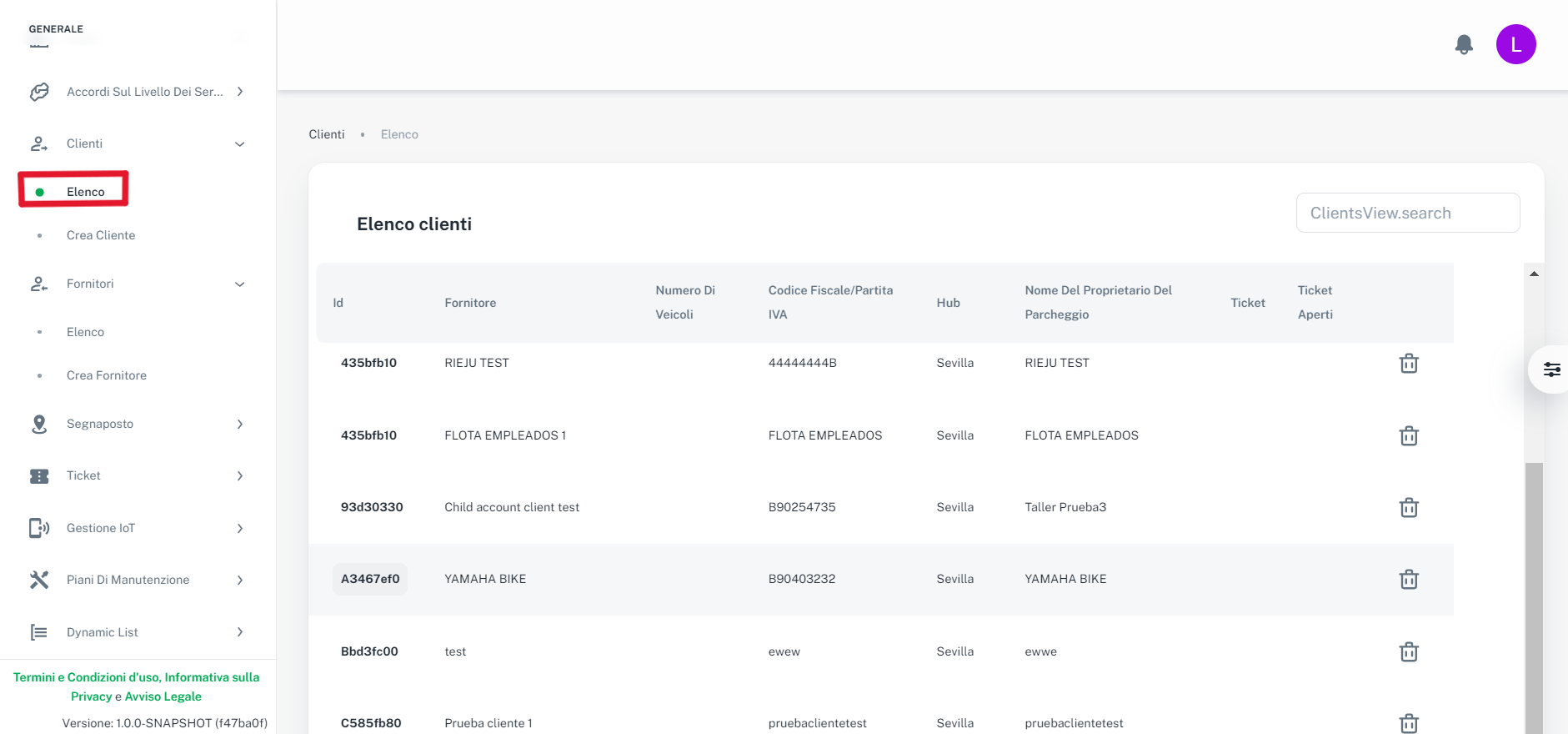This screenshot has width=1568, height=734.
Task: Remove the client with Id Bbd3fc00
Action: [1408, 651]
